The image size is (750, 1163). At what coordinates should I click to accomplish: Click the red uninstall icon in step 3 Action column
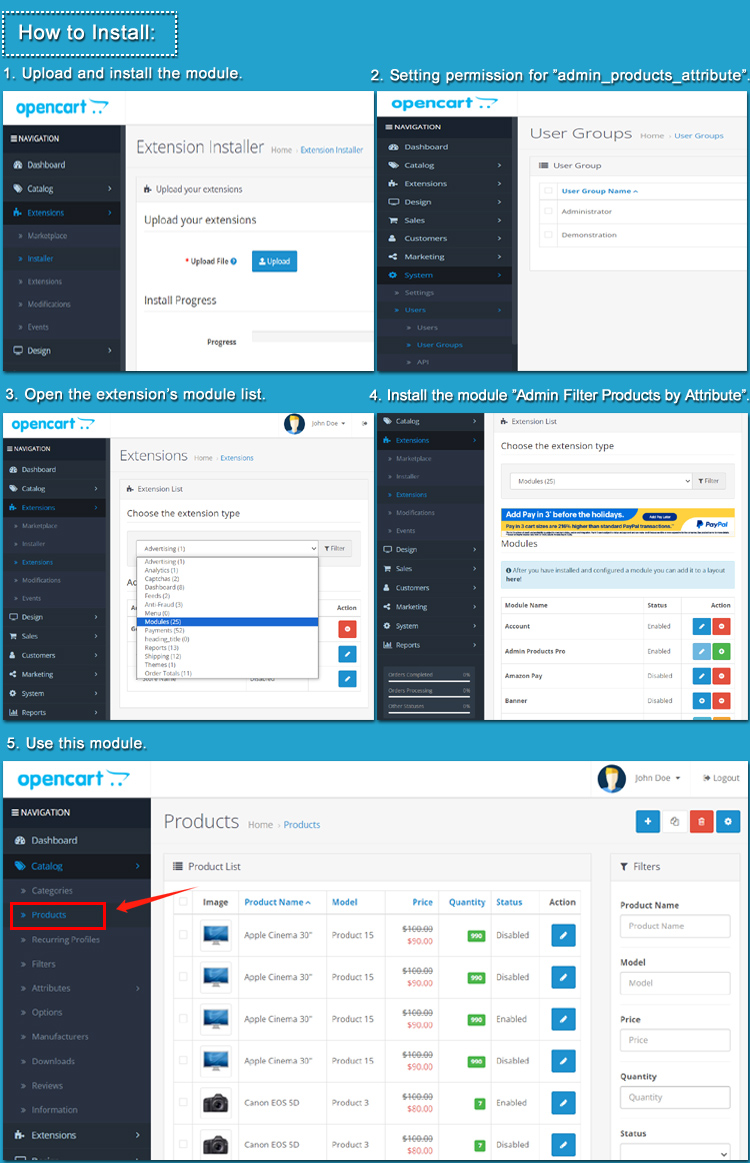coord(347,629)
